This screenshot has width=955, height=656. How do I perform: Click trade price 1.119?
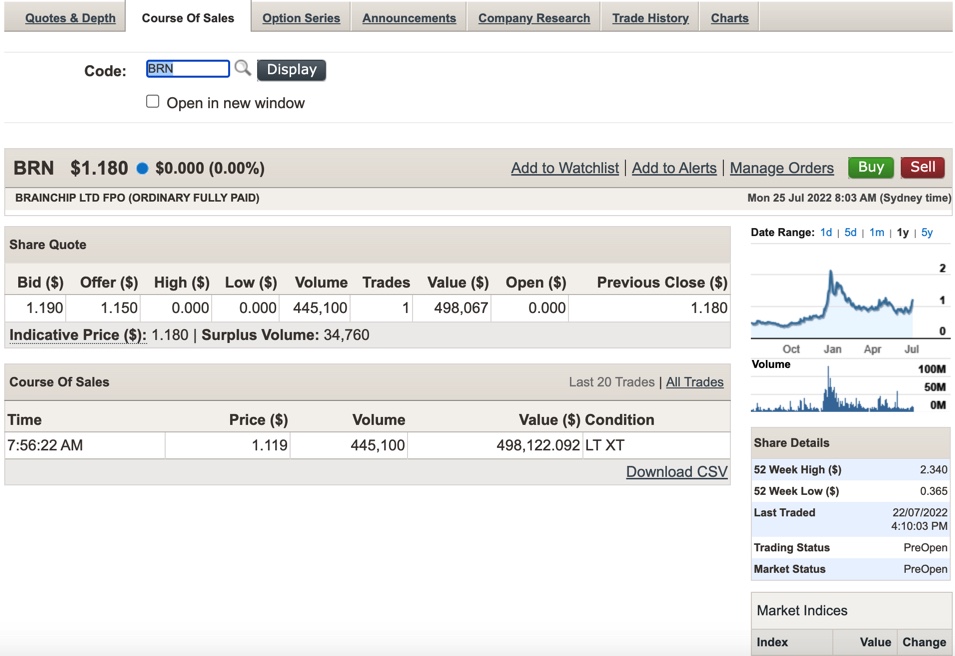269,445
